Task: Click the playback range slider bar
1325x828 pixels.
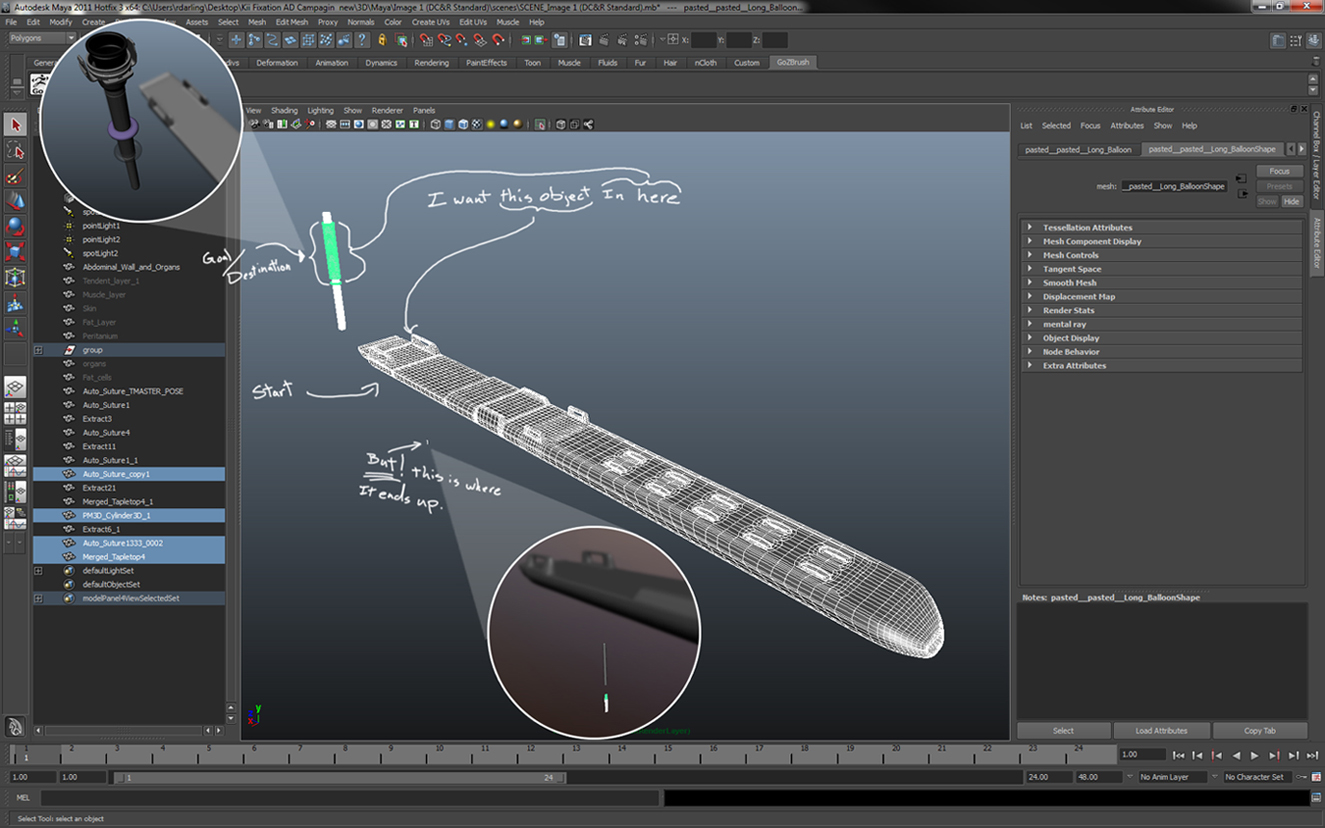Action: coord(338,777)
